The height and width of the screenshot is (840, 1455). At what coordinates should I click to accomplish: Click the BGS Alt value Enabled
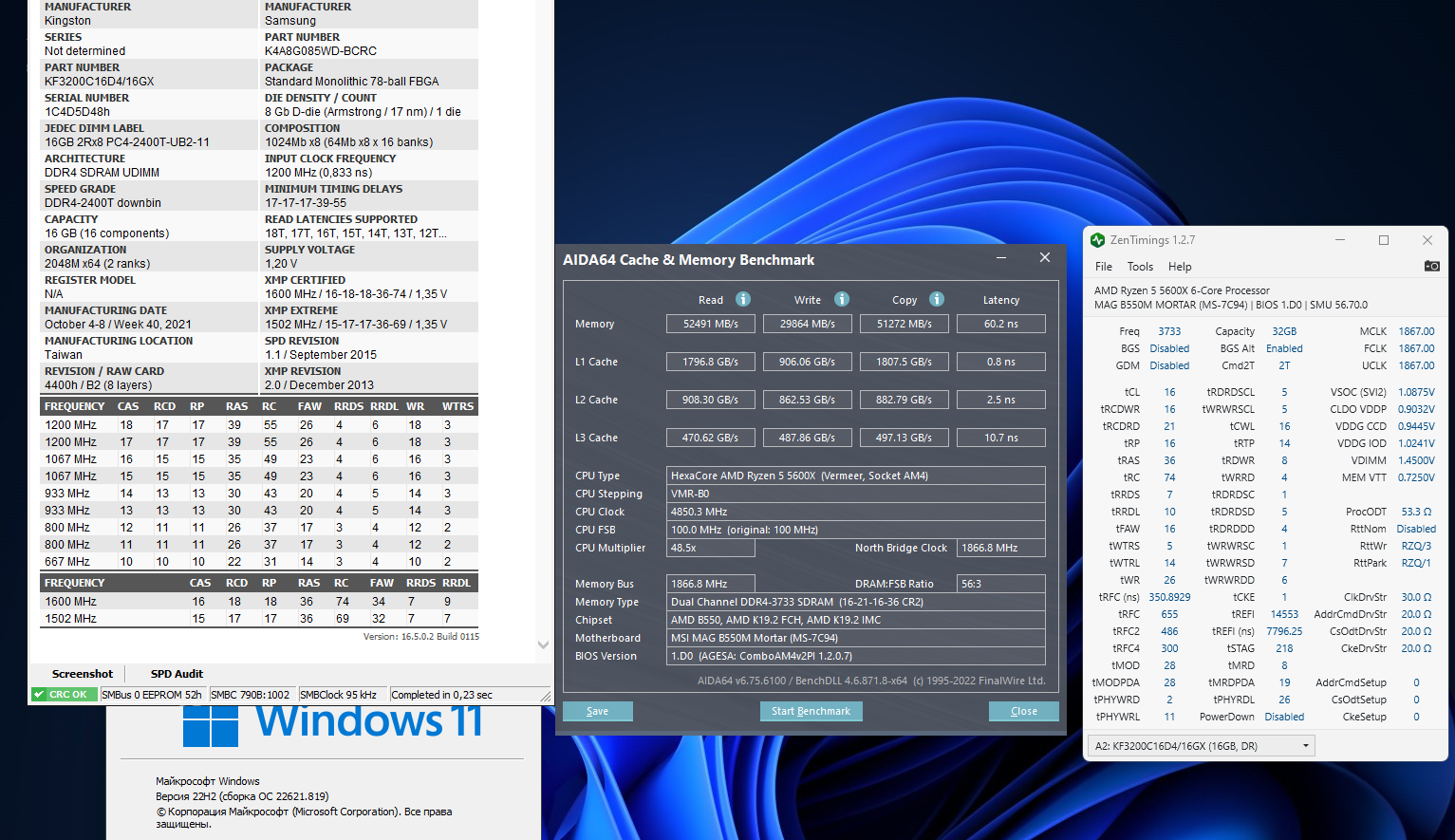pos(1284,348)
